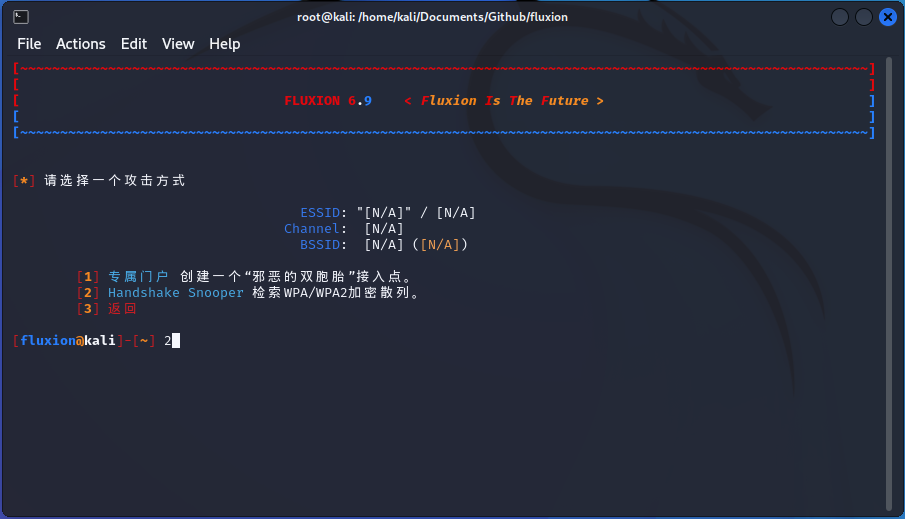This screenshot has height=519, width=905.
Task: Click the 'Fluxion Is The Future' slogan
Action: pyautogui.click(x=504, y=100)
